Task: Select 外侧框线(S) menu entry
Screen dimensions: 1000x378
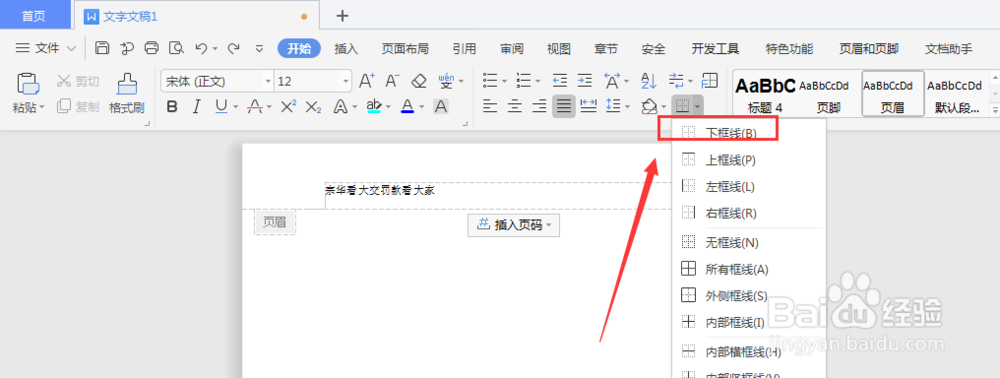Action: tap(749, 296)
